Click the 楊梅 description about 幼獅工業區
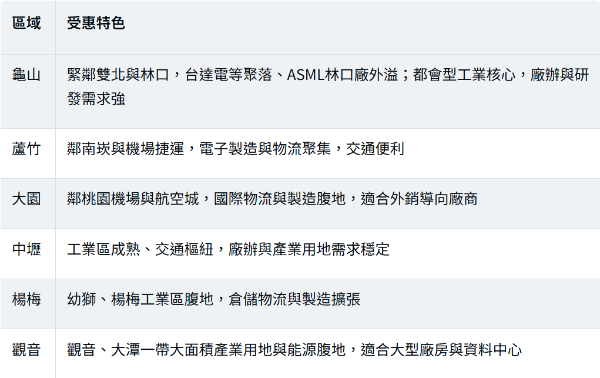Viewport: 600px width, 378px height. pyautogui.click(x=214, y=300)
